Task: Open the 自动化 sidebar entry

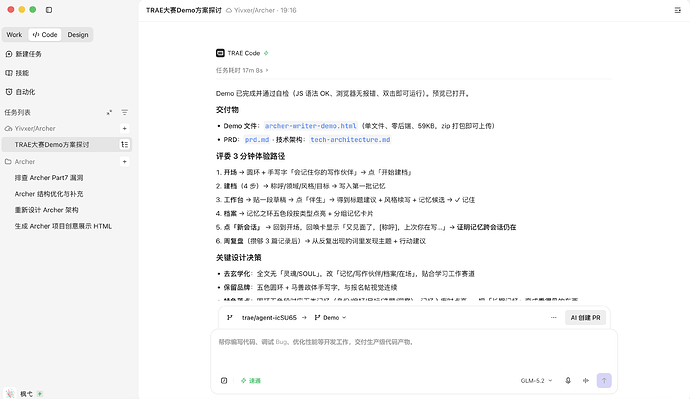Action: pos(20,92)
